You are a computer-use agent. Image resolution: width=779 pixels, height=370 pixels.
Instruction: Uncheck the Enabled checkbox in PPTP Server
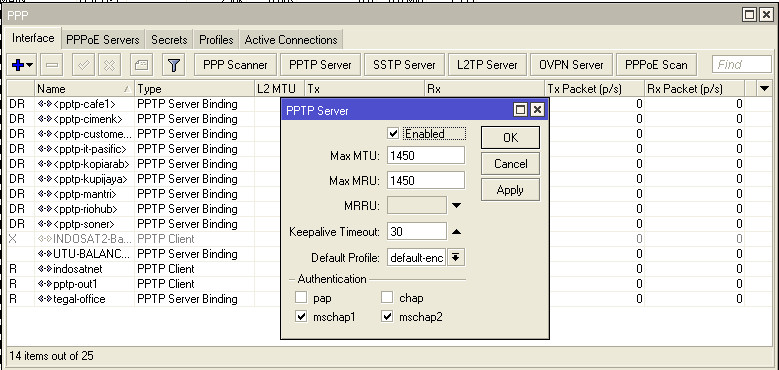[x=393, y=134]
